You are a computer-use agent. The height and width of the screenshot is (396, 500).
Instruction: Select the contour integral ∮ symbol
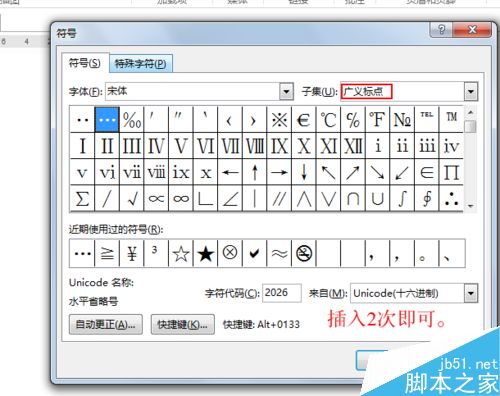427,199
